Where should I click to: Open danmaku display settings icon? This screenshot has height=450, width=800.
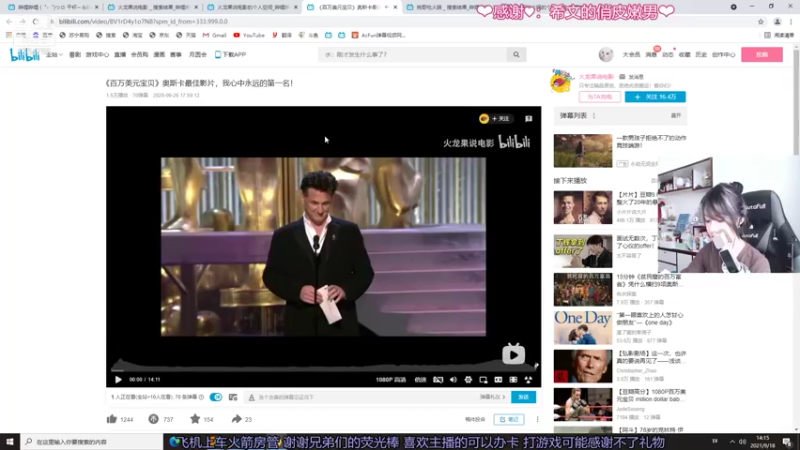pos(233,397)
